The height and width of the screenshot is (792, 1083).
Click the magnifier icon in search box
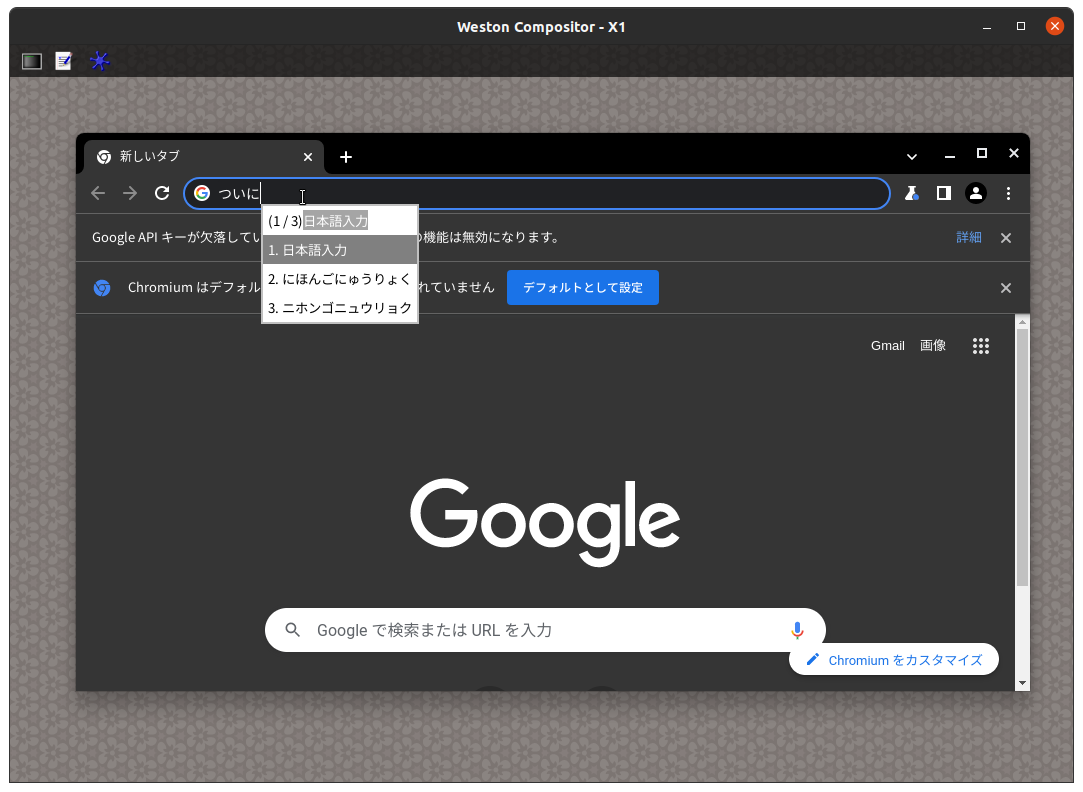point(293,630)
